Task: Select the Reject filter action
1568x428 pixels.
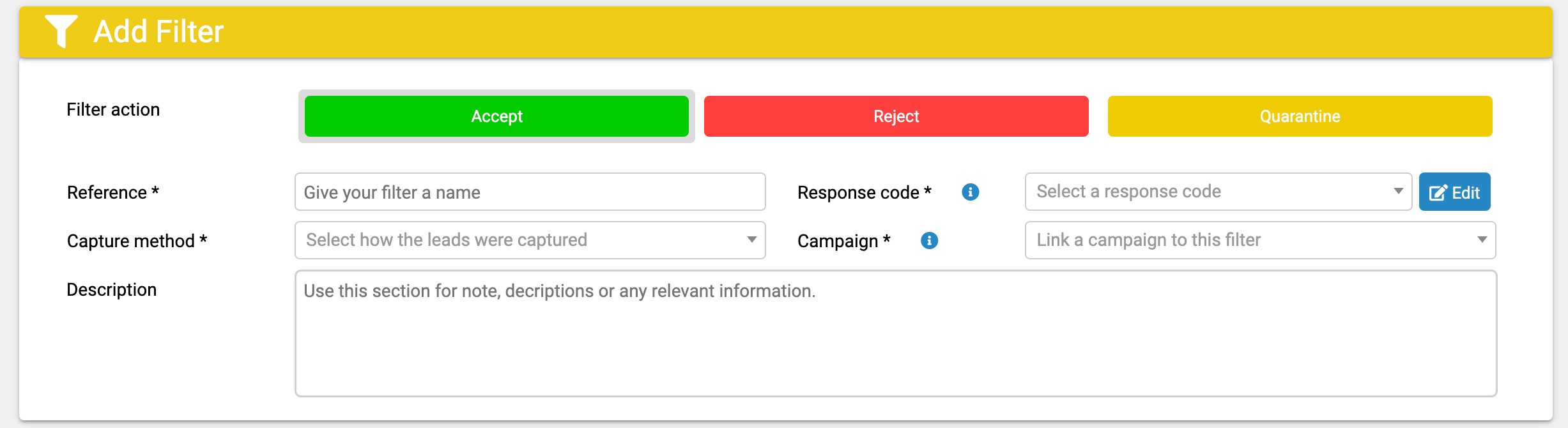Action: click(896, 116)
